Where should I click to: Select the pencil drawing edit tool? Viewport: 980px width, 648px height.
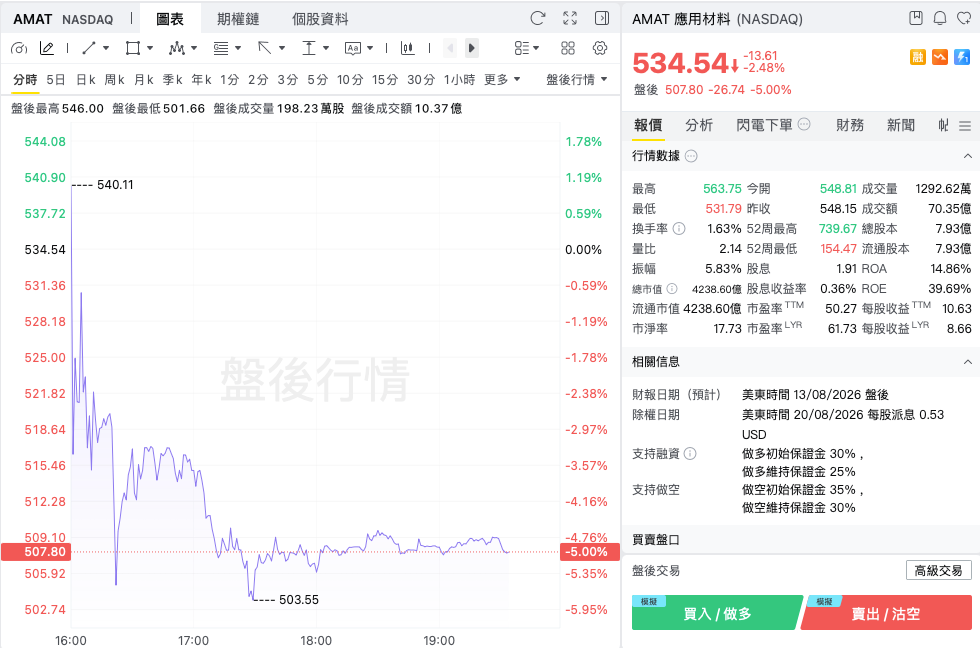[47, 48]
